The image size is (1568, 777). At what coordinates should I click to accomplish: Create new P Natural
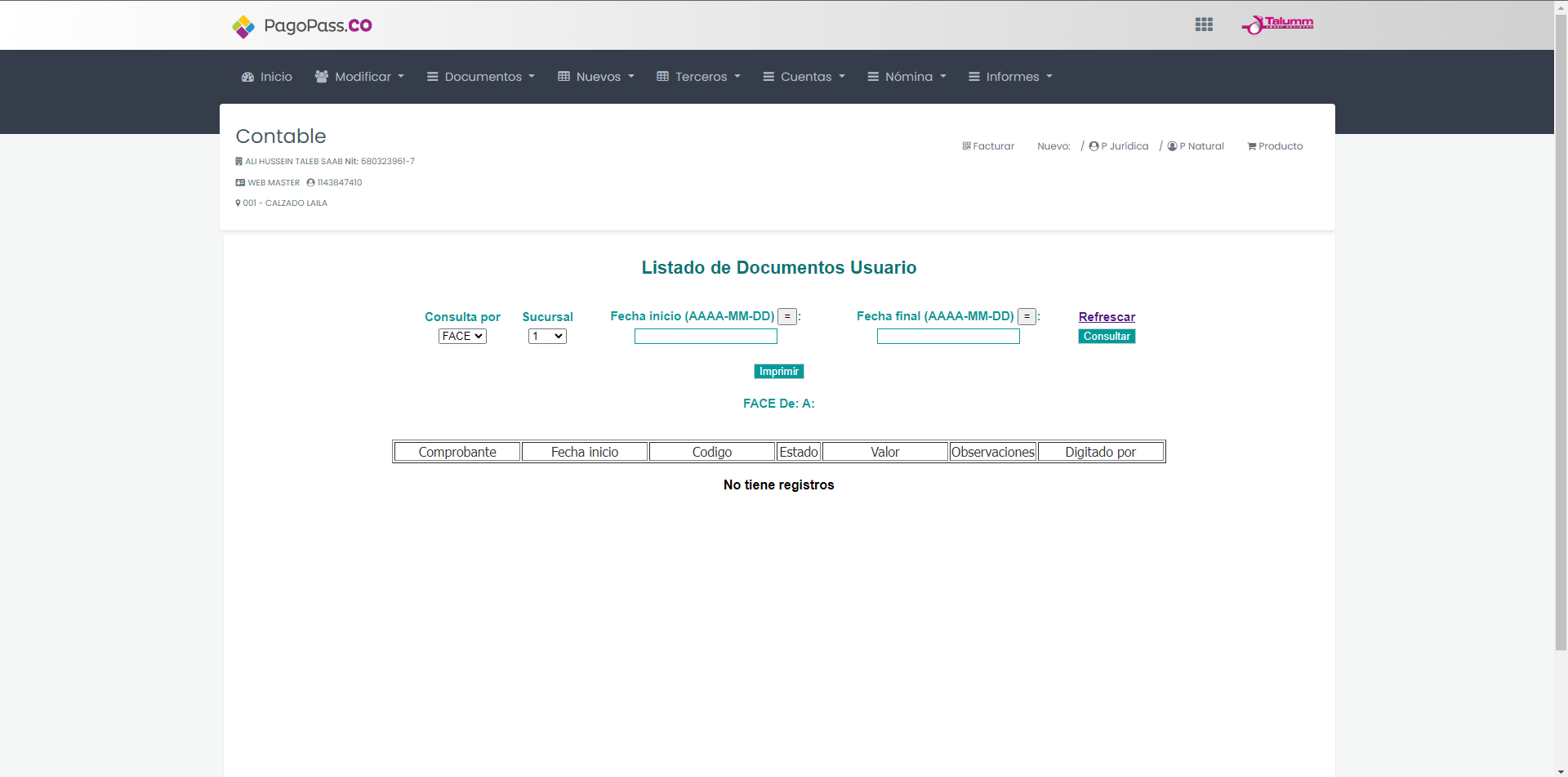[x=1196, y=146]
